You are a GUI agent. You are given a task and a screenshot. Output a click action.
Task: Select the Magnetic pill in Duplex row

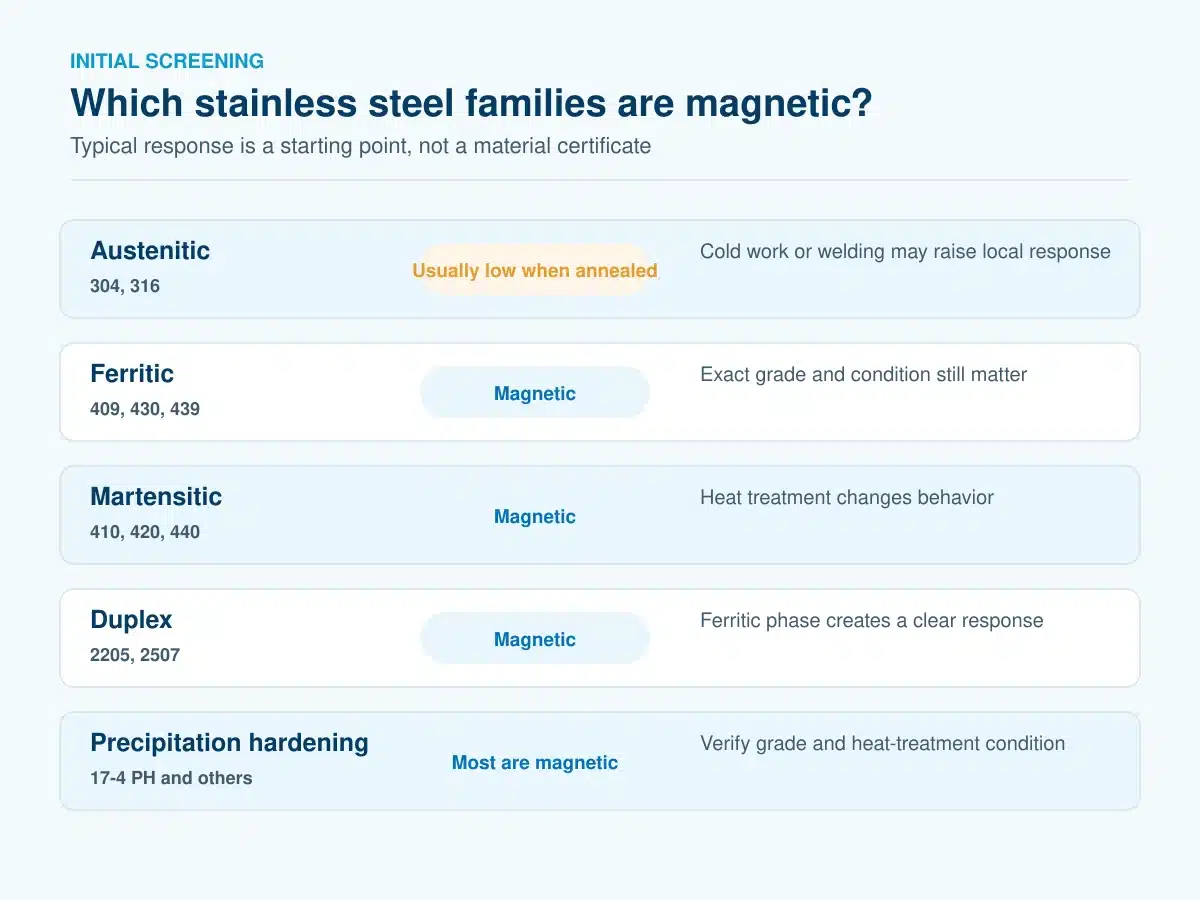tap(535, 639)
